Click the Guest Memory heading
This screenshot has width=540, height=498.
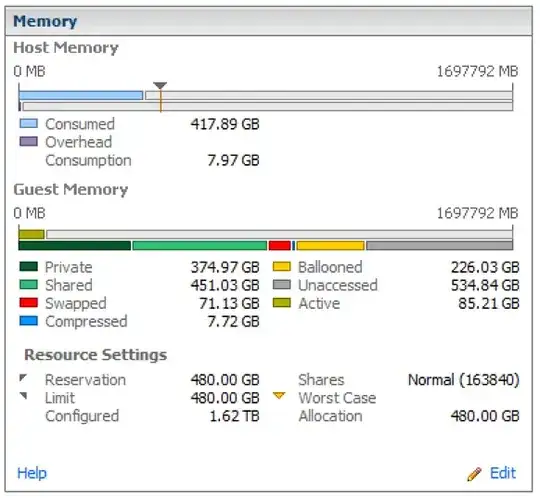point(71,189)
